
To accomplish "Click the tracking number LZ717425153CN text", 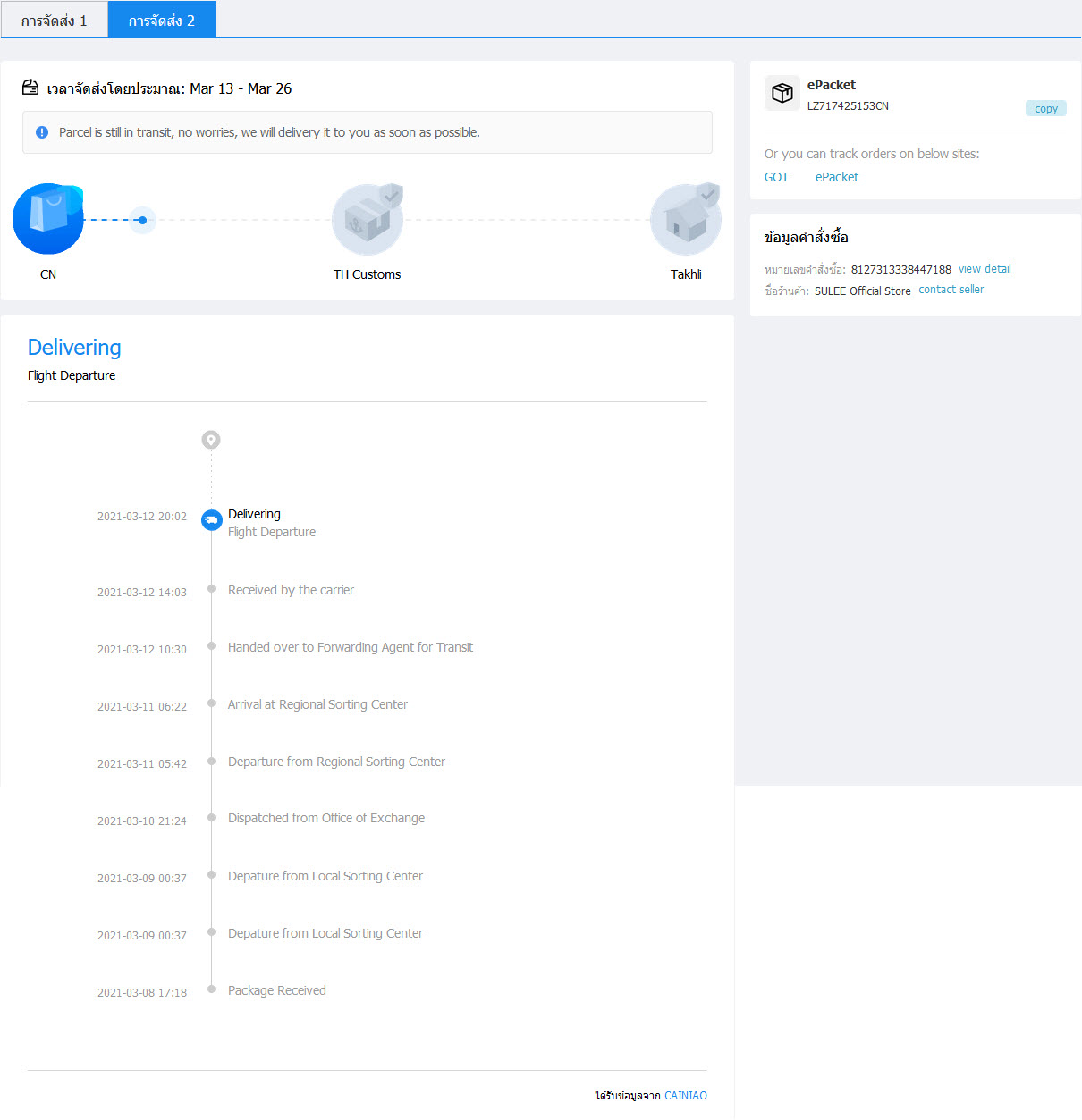I will [848, 106].
